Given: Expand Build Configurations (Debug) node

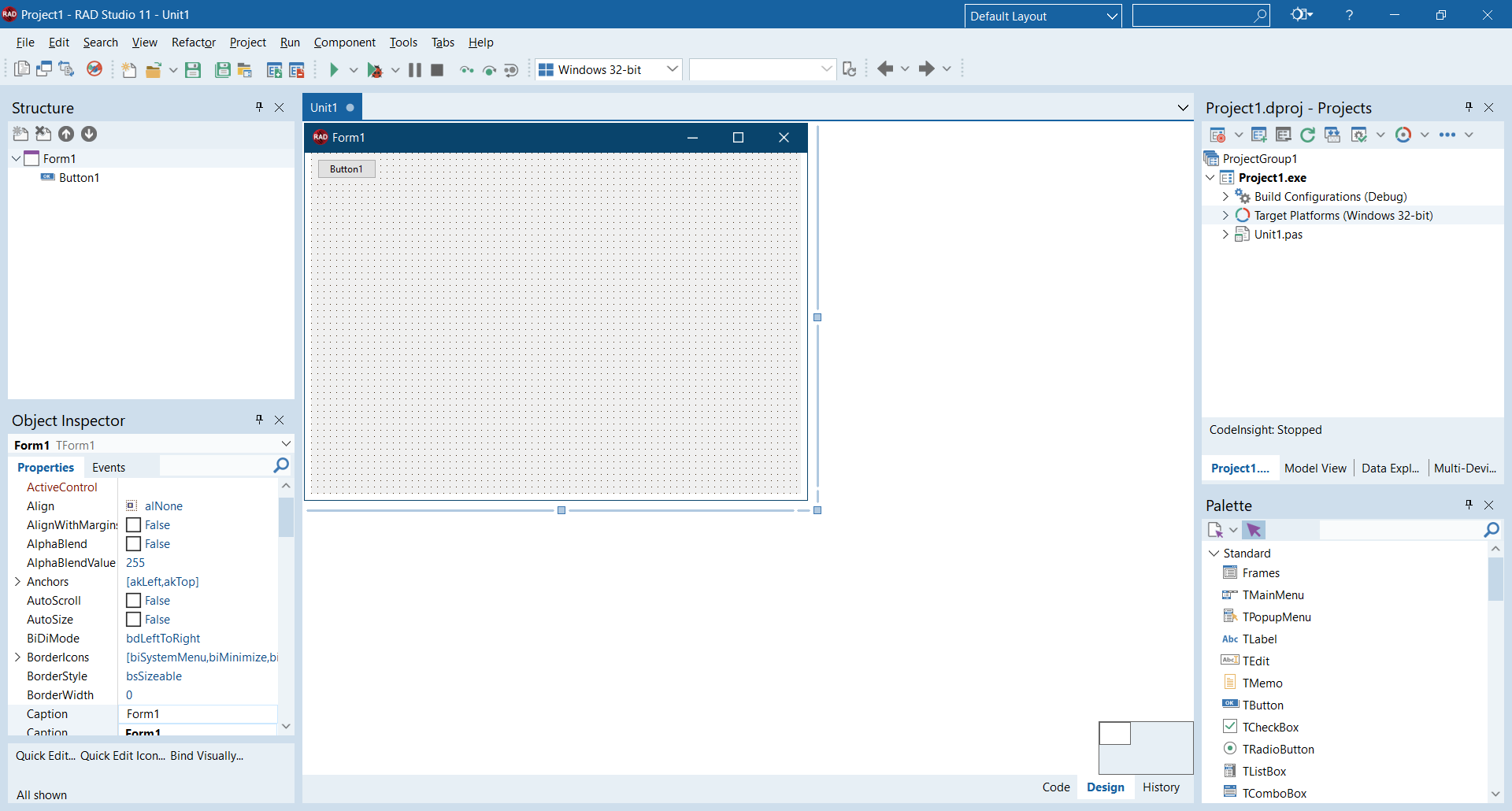Looking at the screenshot, I should pos(1225,196).
